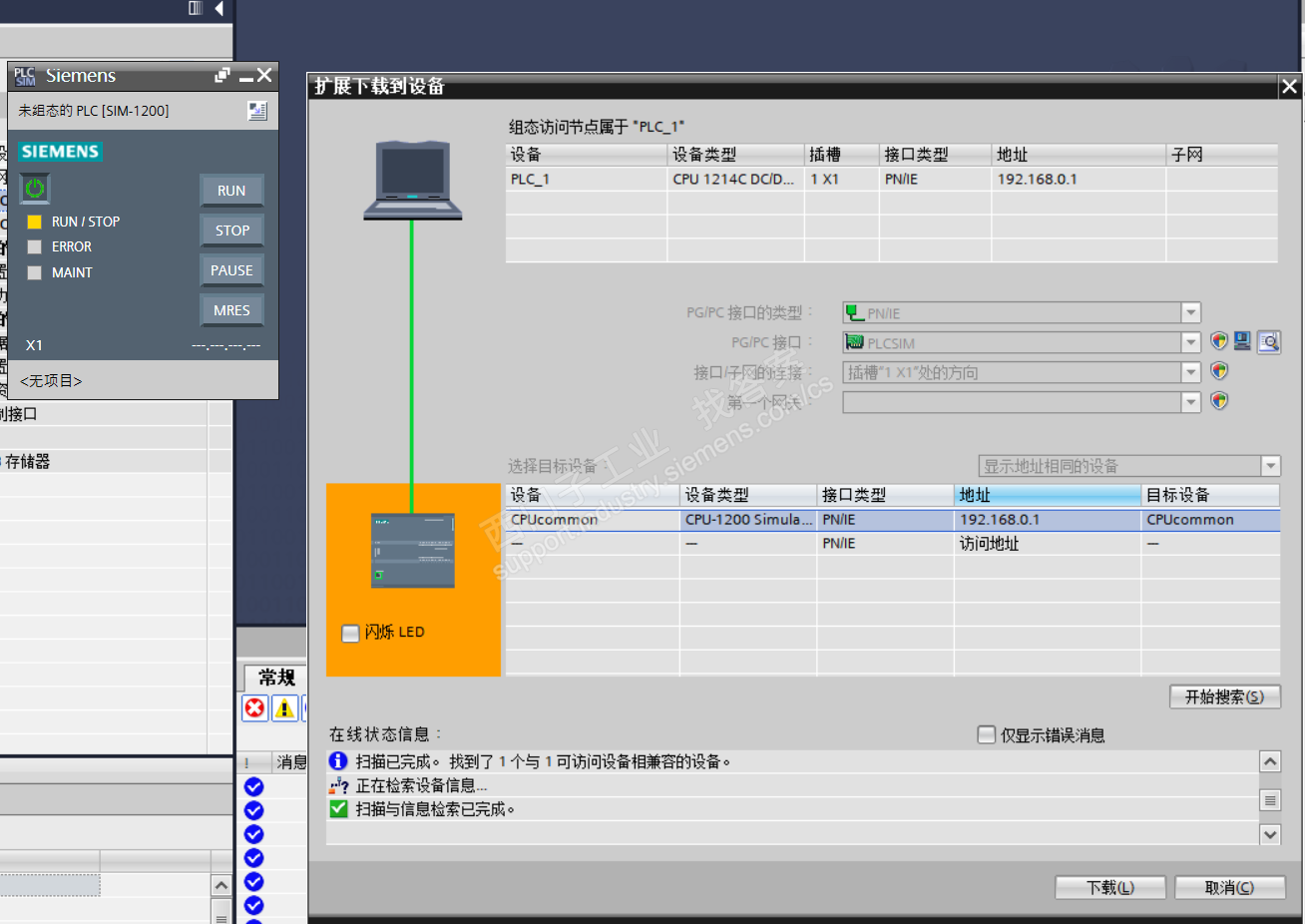
Task: Click the panel layout icon at top left
Action: point(196,8)
